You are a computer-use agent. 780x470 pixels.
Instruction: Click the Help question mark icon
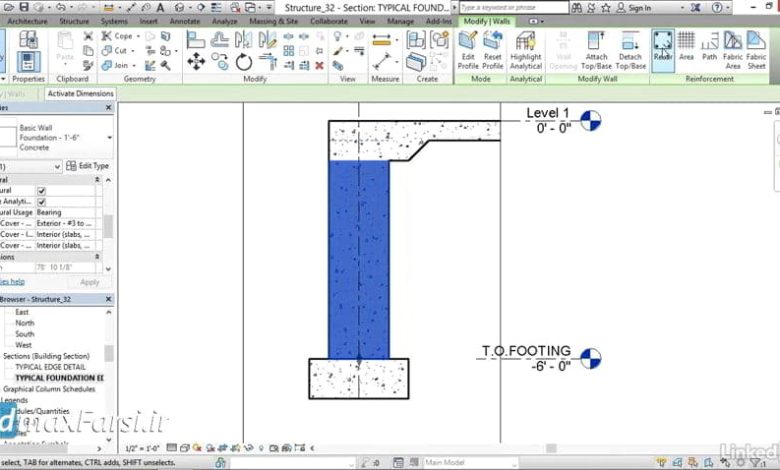[x=717, y=8]
